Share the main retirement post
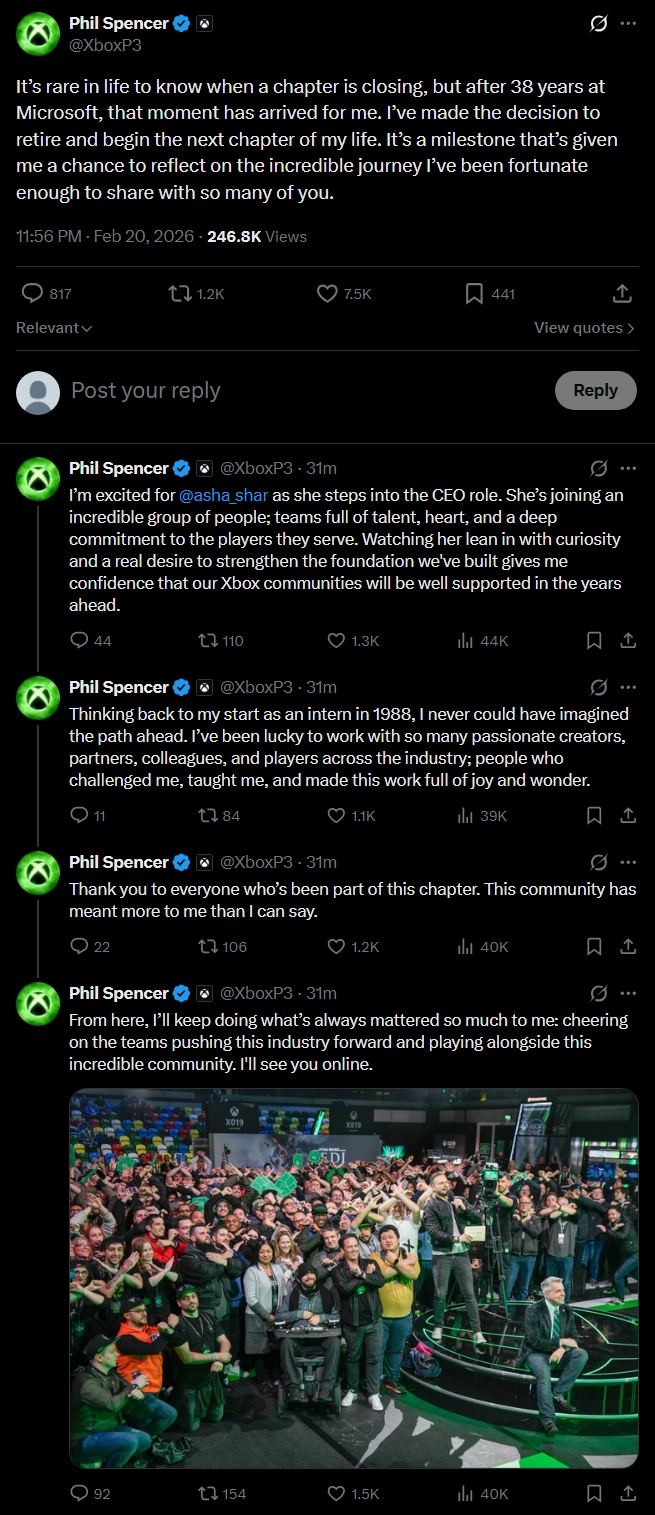Image resolution: width=655 pixels, height=1515 pixels. click(622, 294)
